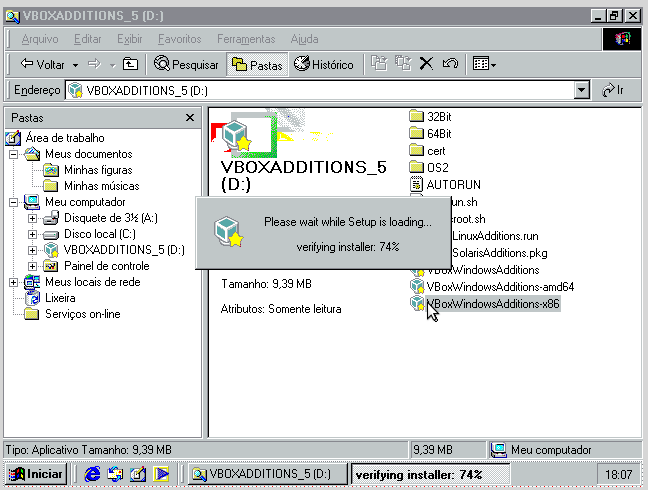The width and height of the screenshot is (648, 490).
Task: Open the Views mode dropdown button
Action: click(484, 64)
